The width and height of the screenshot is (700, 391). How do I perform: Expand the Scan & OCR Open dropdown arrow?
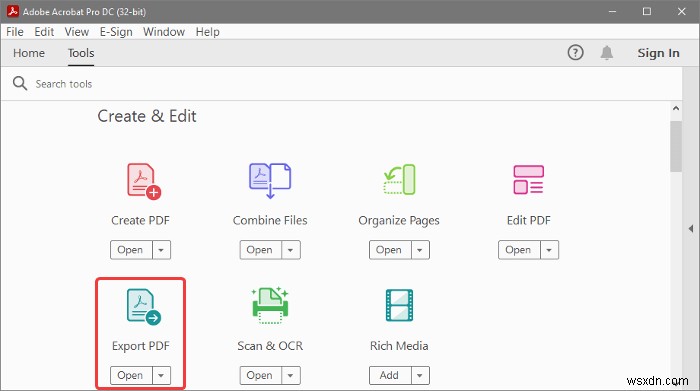pos(291,375)
